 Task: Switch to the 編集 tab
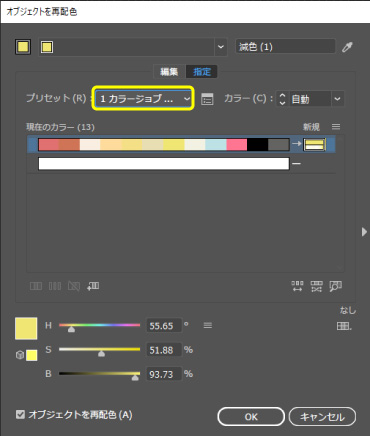tap(169, 72)
